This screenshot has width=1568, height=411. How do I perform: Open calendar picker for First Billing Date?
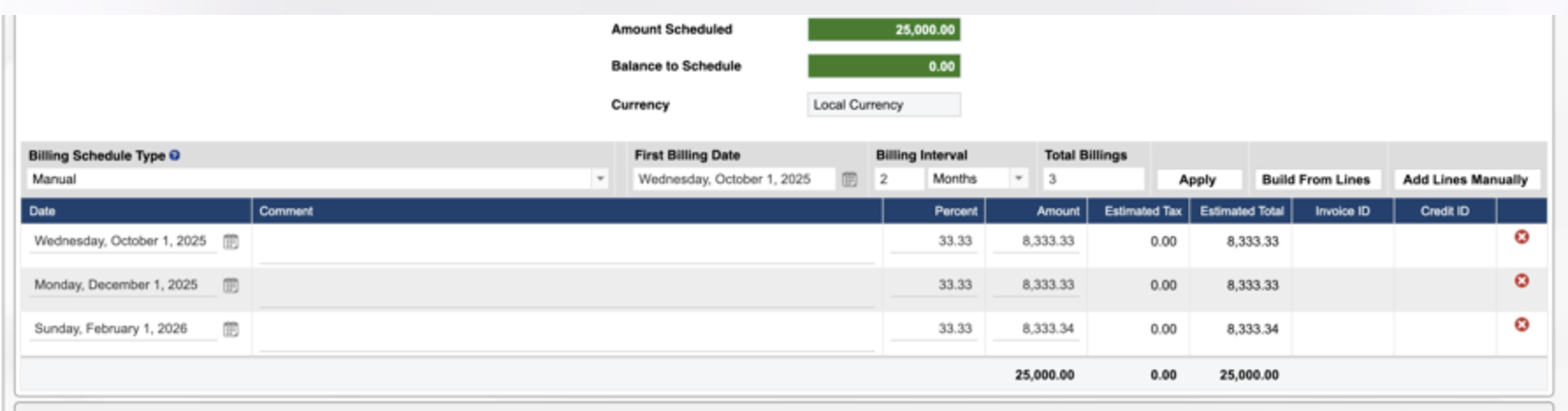pos(849,179)
